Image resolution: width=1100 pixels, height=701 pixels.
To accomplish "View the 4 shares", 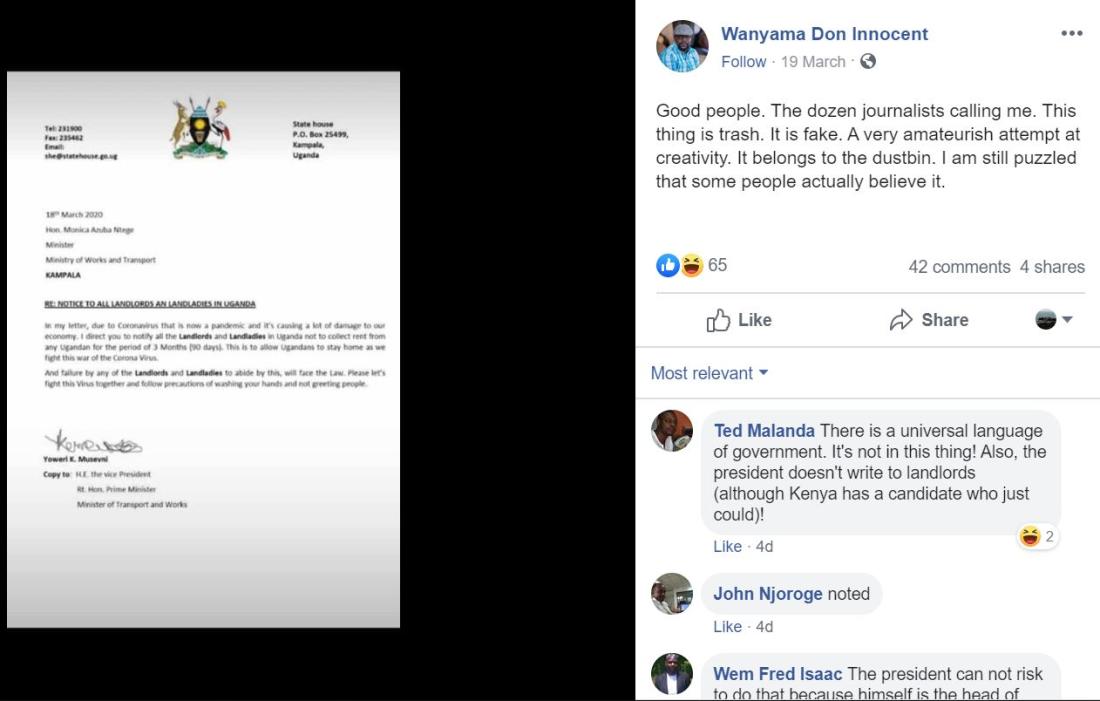I will [x=1052, y=267].
